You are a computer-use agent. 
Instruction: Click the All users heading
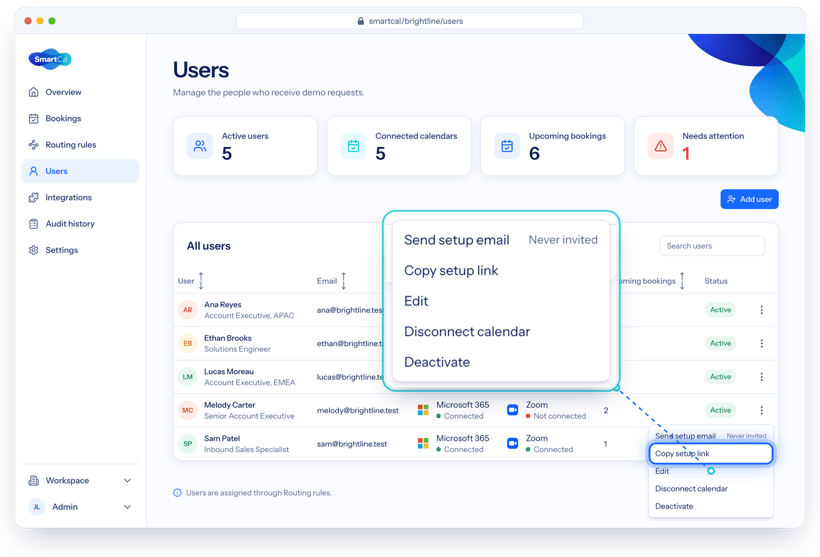(x=209, y=246)
